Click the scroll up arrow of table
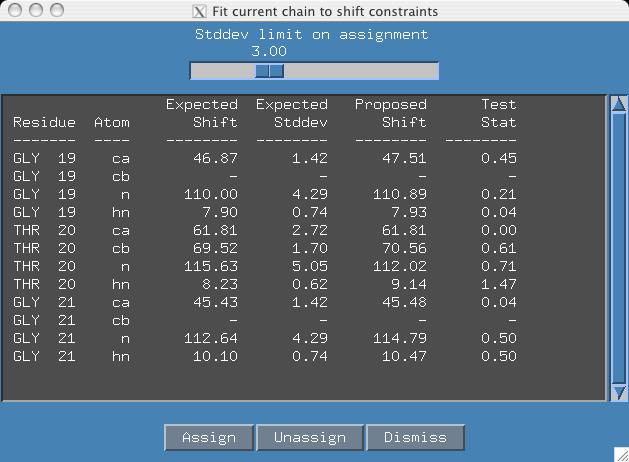Image resolution: width=629 pixels, height=462 pixels. click(618, 105)
